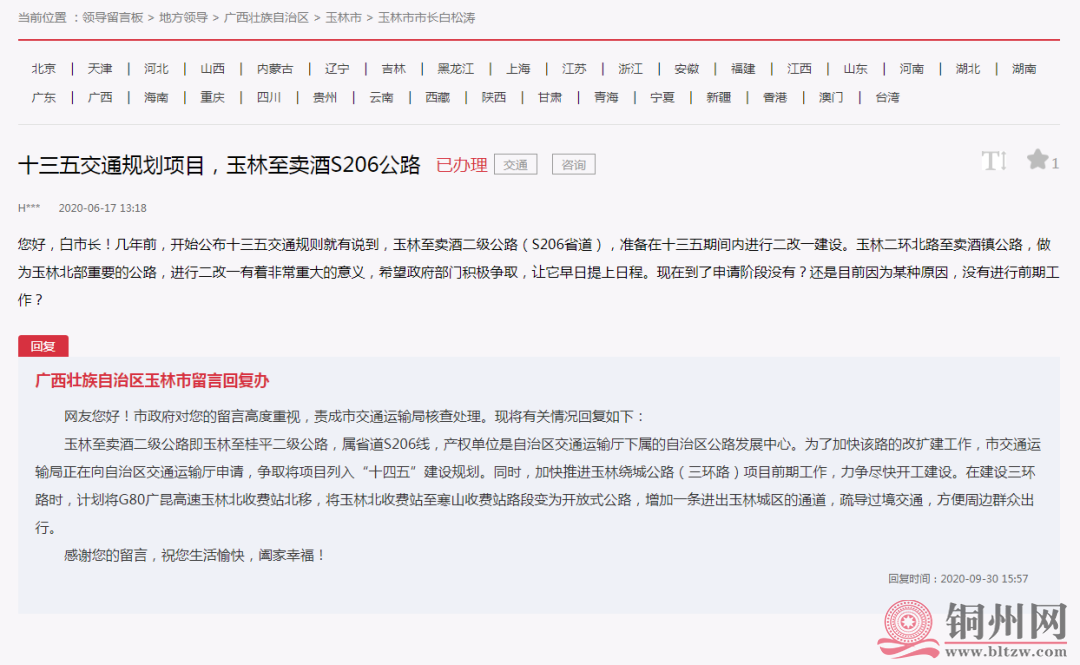Choose 广西 in province navigation
The width and height of the screenshot is (1080, 665).
coord(100,97)
